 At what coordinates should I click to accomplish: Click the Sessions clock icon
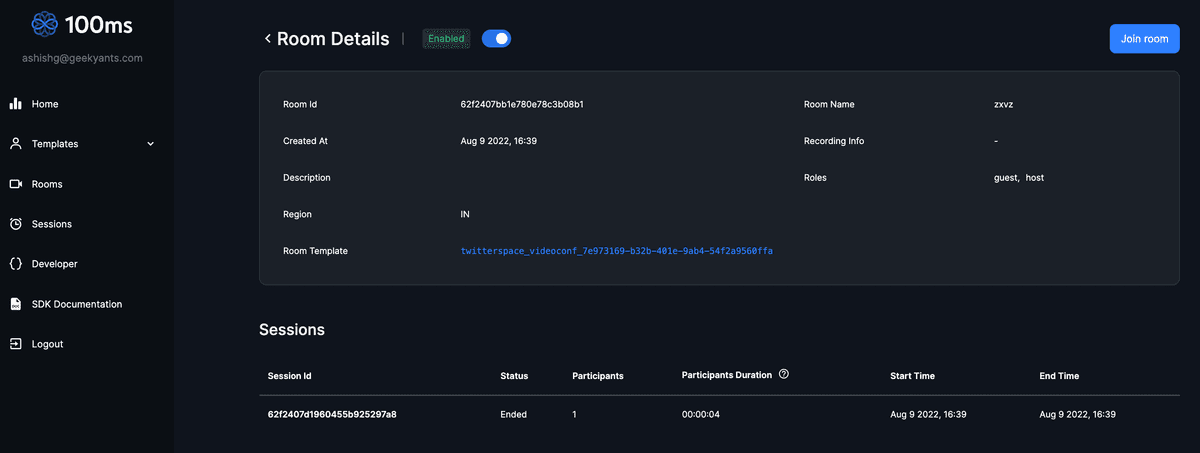16,224
